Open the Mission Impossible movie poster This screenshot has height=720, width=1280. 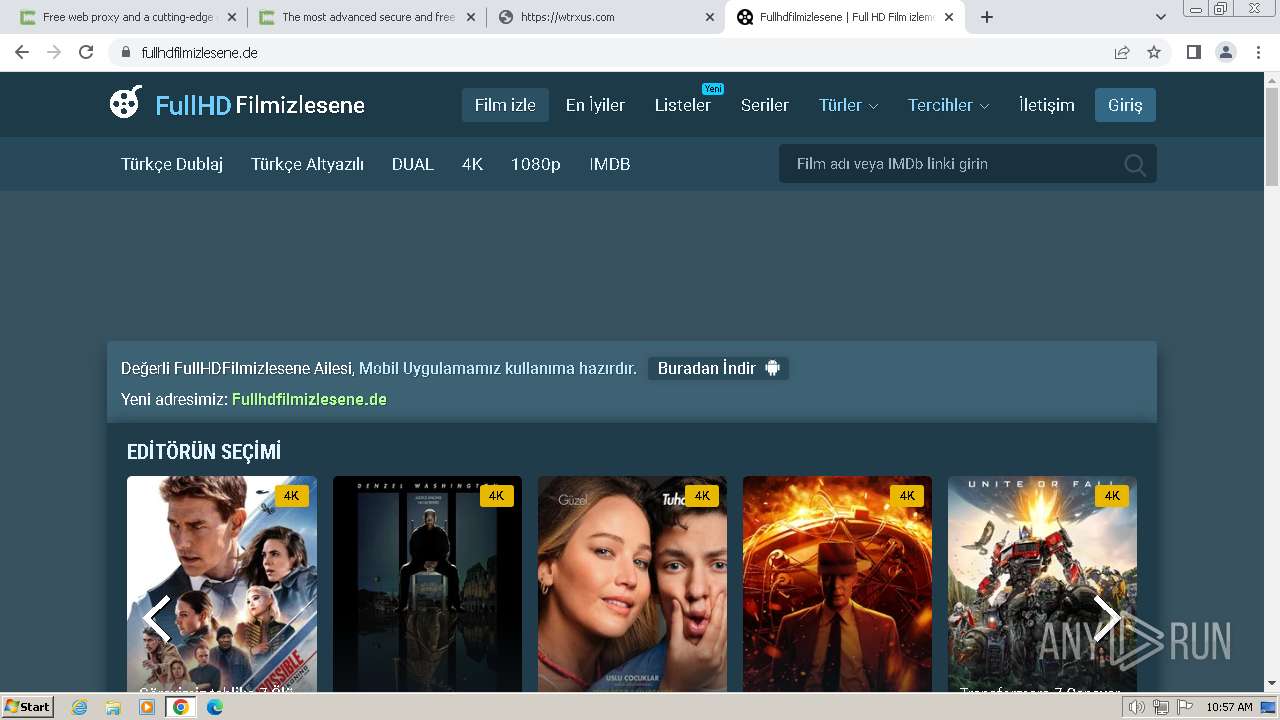point(222,584)
